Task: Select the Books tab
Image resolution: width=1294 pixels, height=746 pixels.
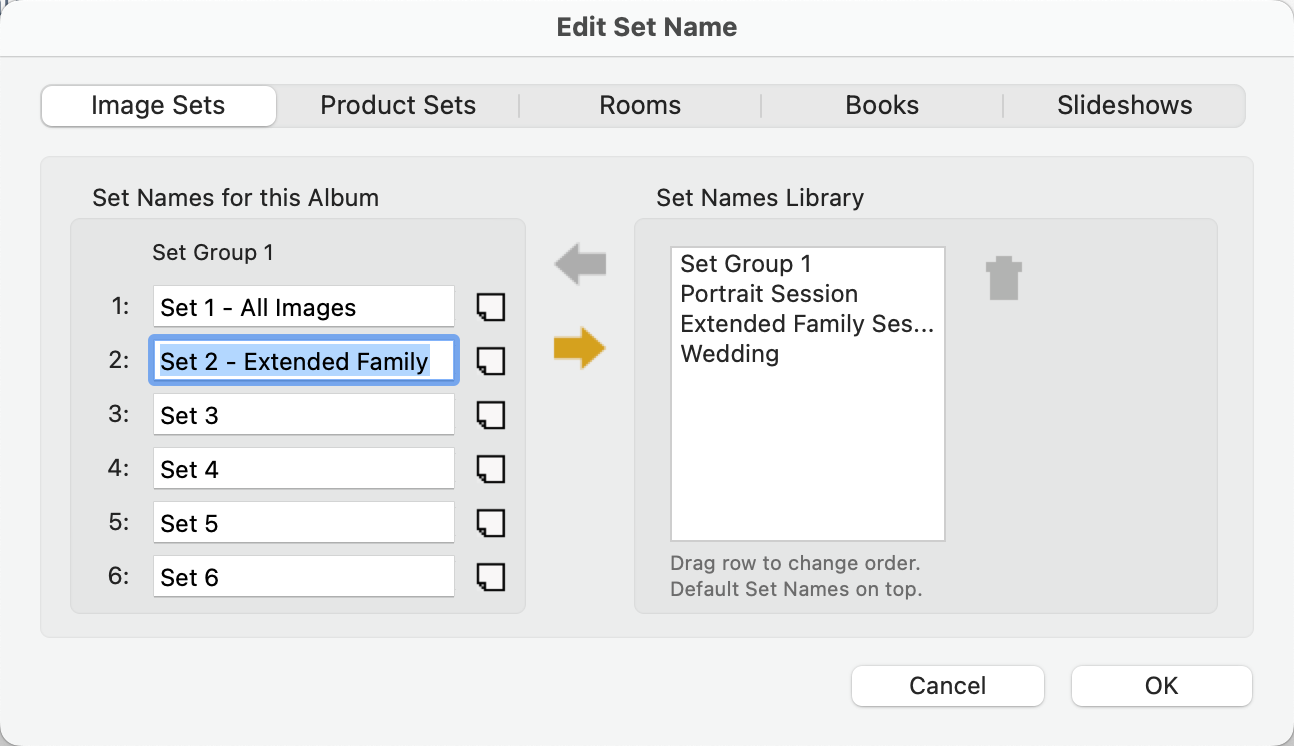Action: [x=882, y=106]
